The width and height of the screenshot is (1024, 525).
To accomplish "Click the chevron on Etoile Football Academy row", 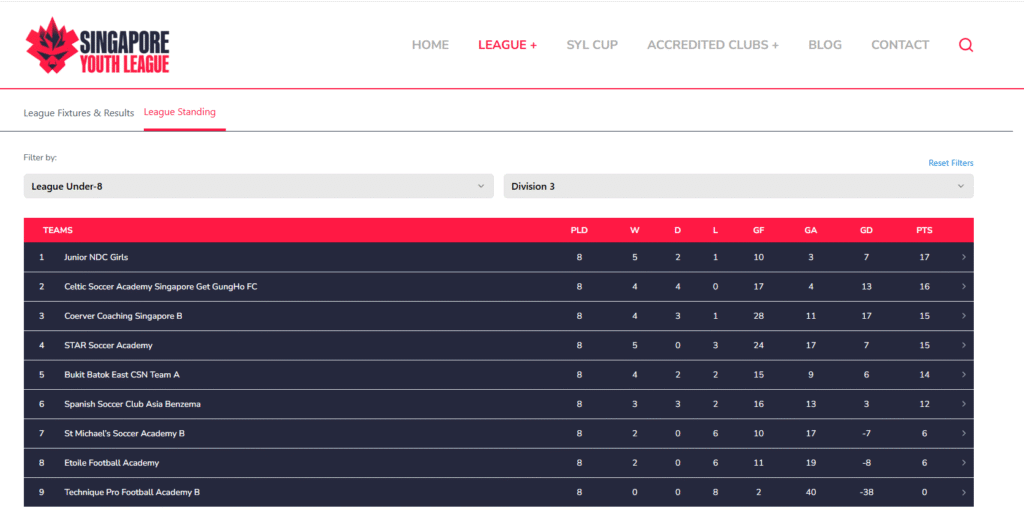I will coord(963,463).
